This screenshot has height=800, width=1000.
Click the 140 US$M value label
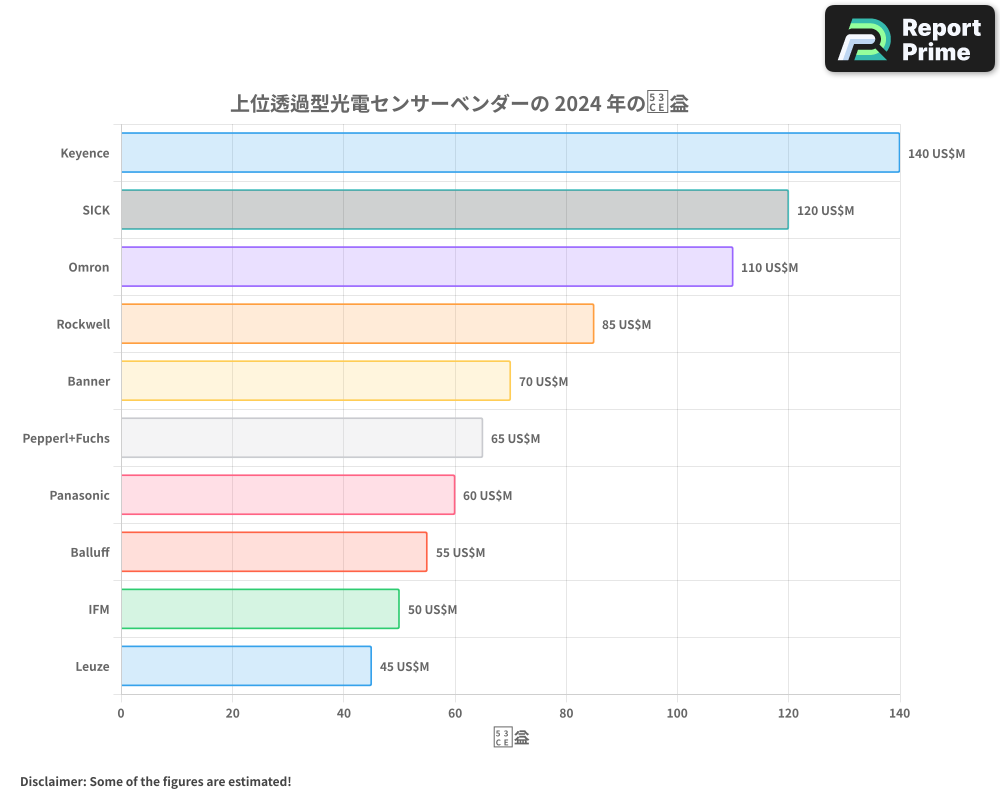tap(937, 153)
